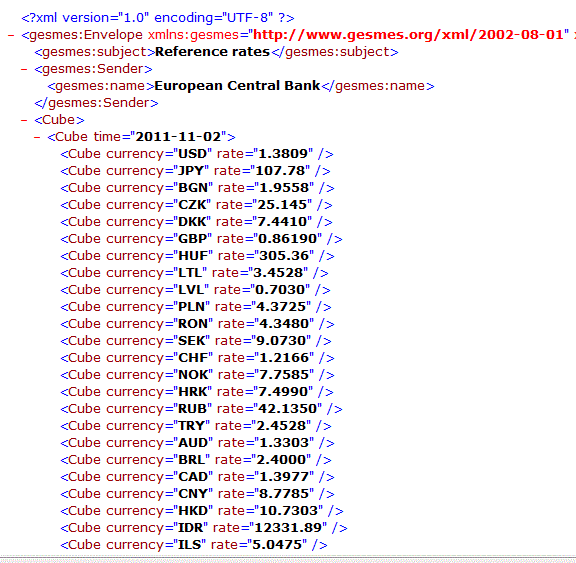Click the BRL rate 2.4000 row

196,460
